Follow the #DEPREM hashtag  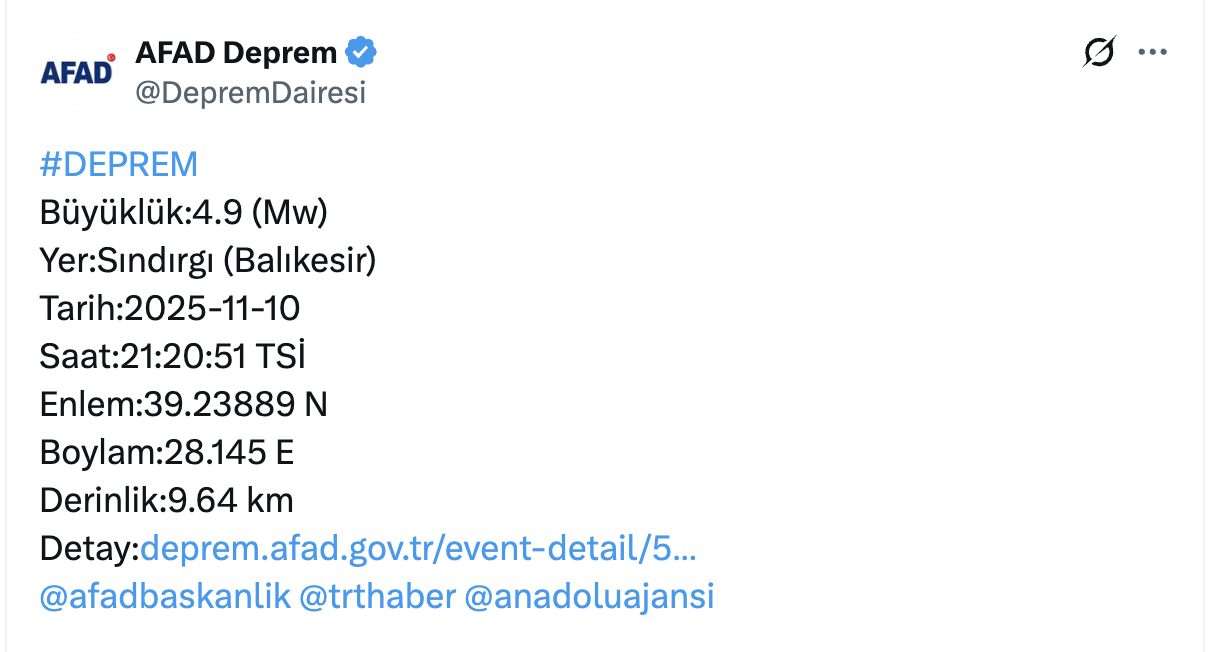click(x=119, y=164)
